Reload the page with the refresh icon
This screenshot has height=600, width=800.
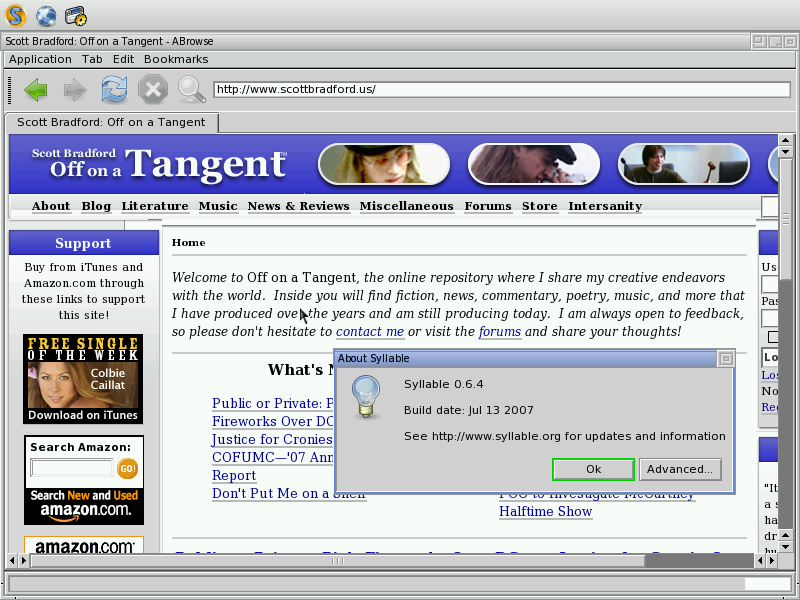[114, 90]
